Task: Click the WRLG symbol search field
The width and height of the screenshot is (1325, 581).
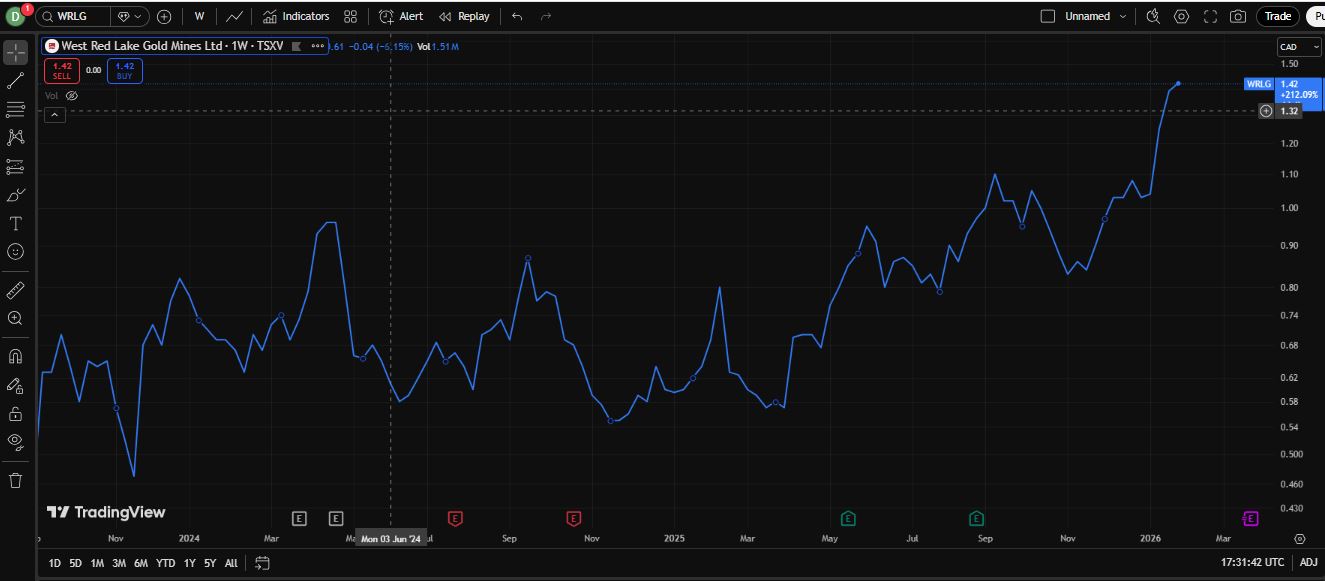Action: coord(74,16)
